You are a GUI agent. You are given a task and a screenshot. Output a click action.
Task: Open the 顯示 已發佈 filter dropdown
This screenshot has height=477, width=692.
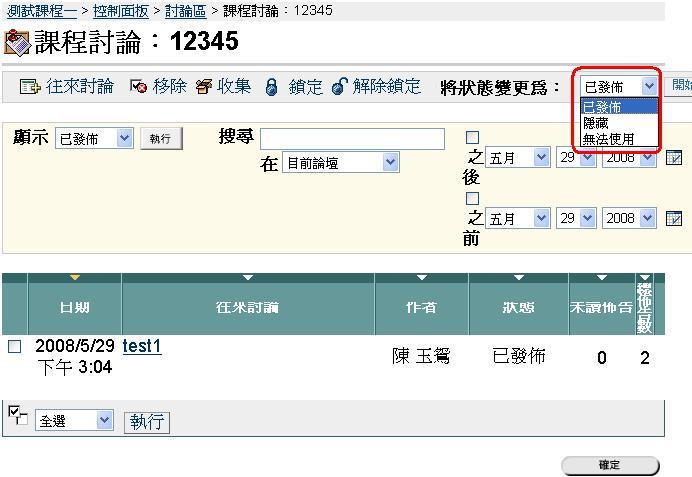click(x=94, y=139)
